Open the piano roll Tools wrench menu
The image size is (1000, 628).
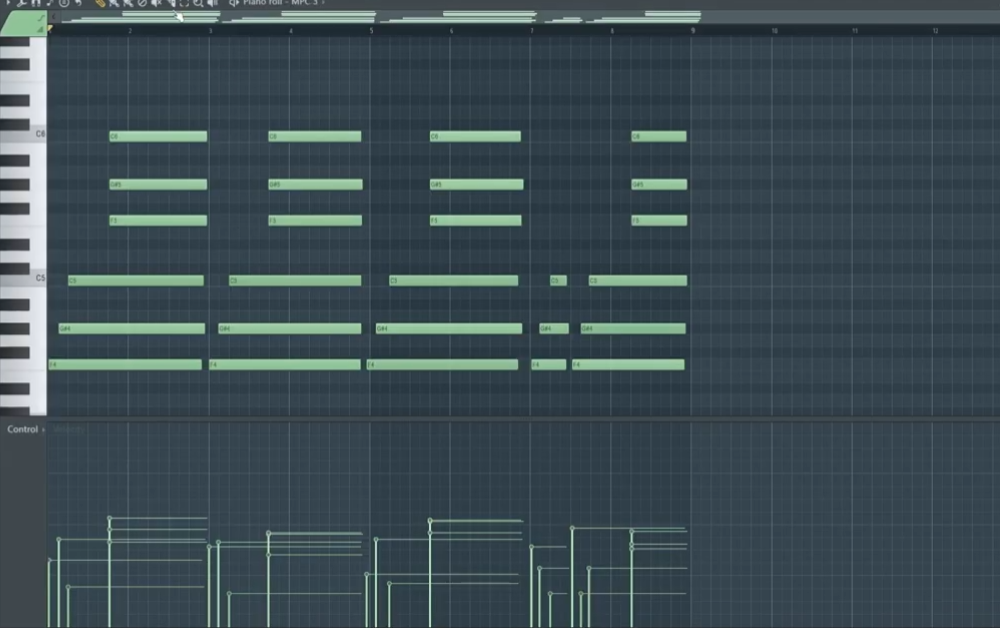click(22, 3)
